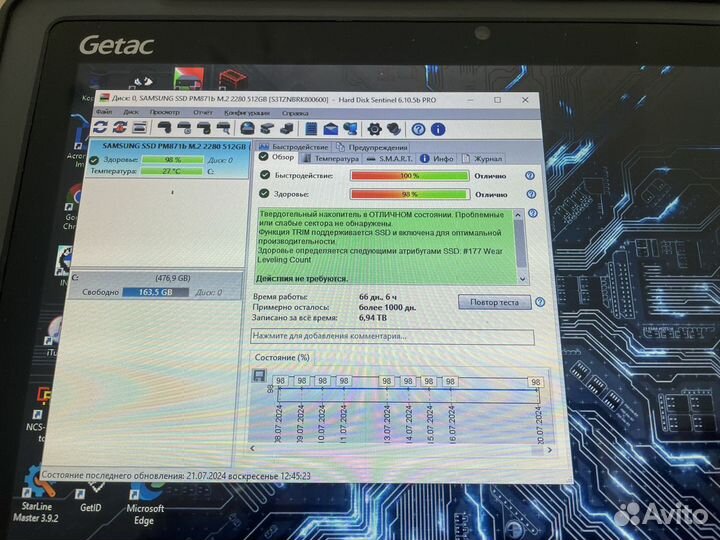The image size is (720, 540).
Task: Open the Инфо tab
Action: 437,158
